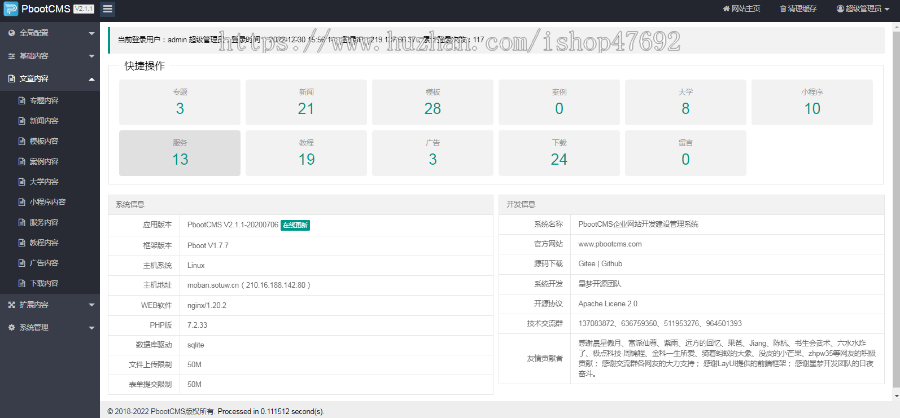Open the 广告内容 sidebar item icon
The height and width of the screenshot is (418, 900).
(22, 263)
